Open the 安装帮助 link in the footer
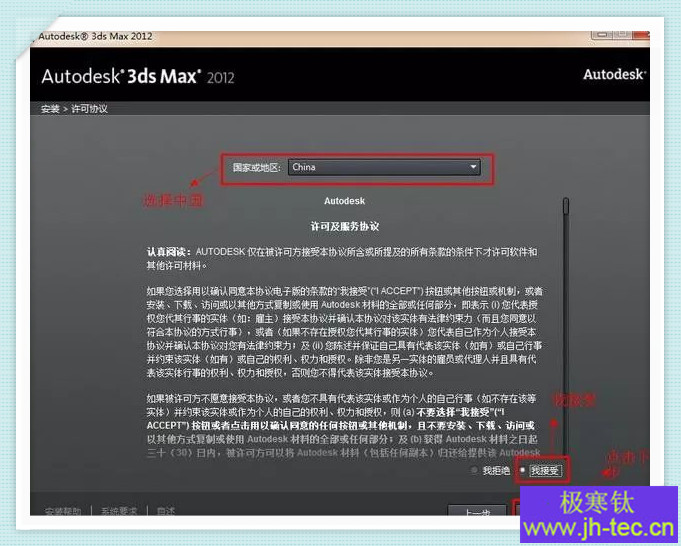Image resolution: width=681 pixels, height=546 pixels. point(63,511)
